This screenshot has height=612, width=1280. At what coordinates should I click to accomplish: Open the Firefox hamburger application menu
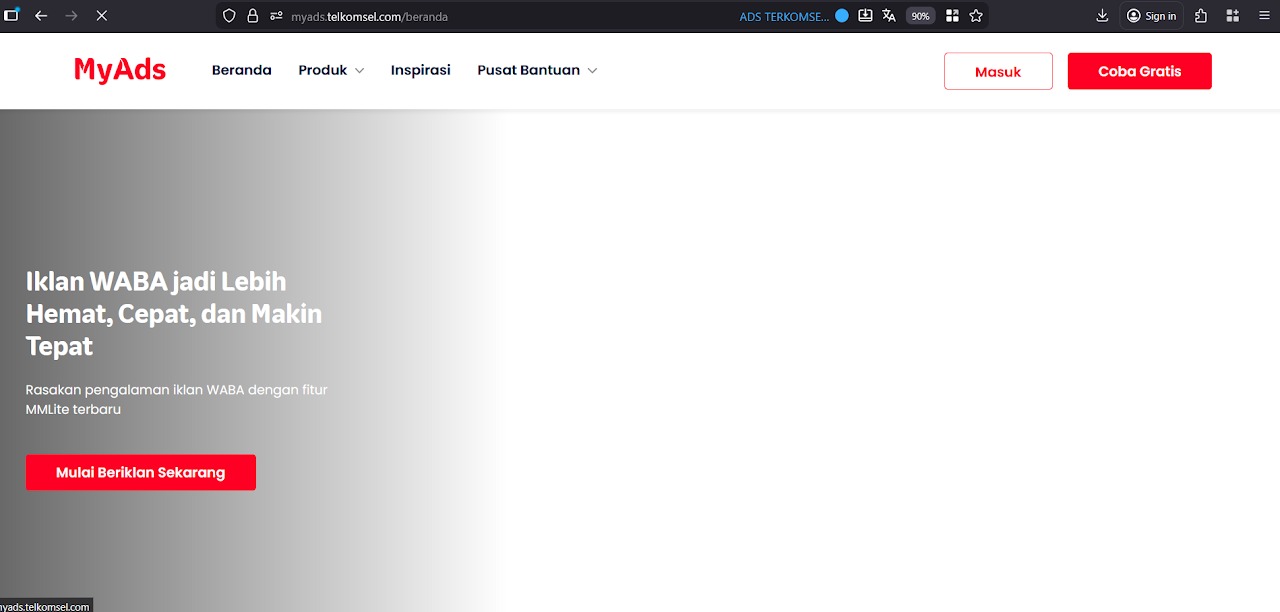[x=1262, y=16]
